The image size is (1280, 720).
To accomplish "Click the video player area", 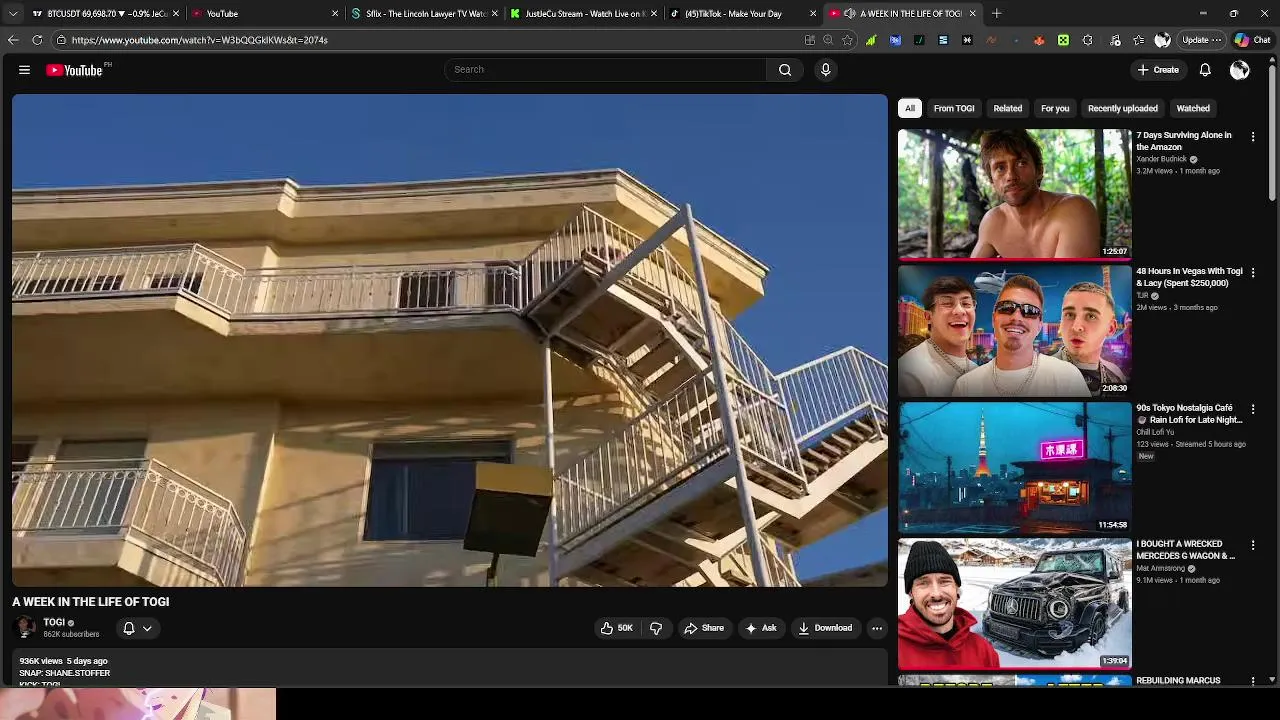I will [449, 340].
